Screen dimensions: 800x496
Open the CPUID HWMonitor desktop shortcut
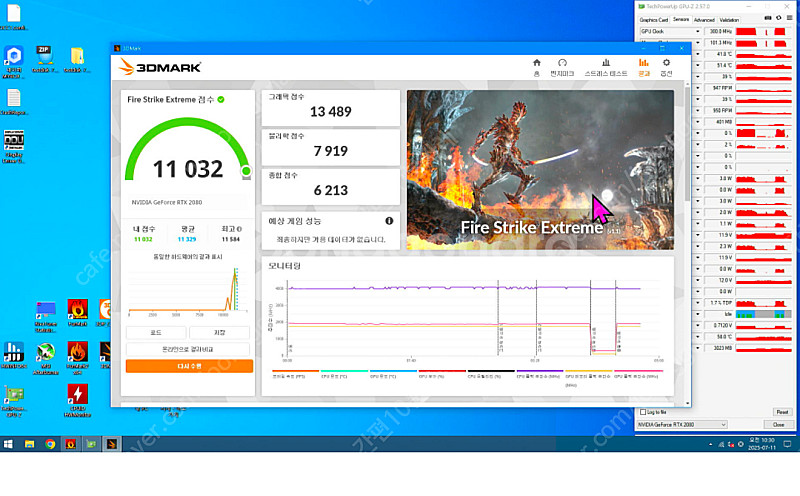77,401
